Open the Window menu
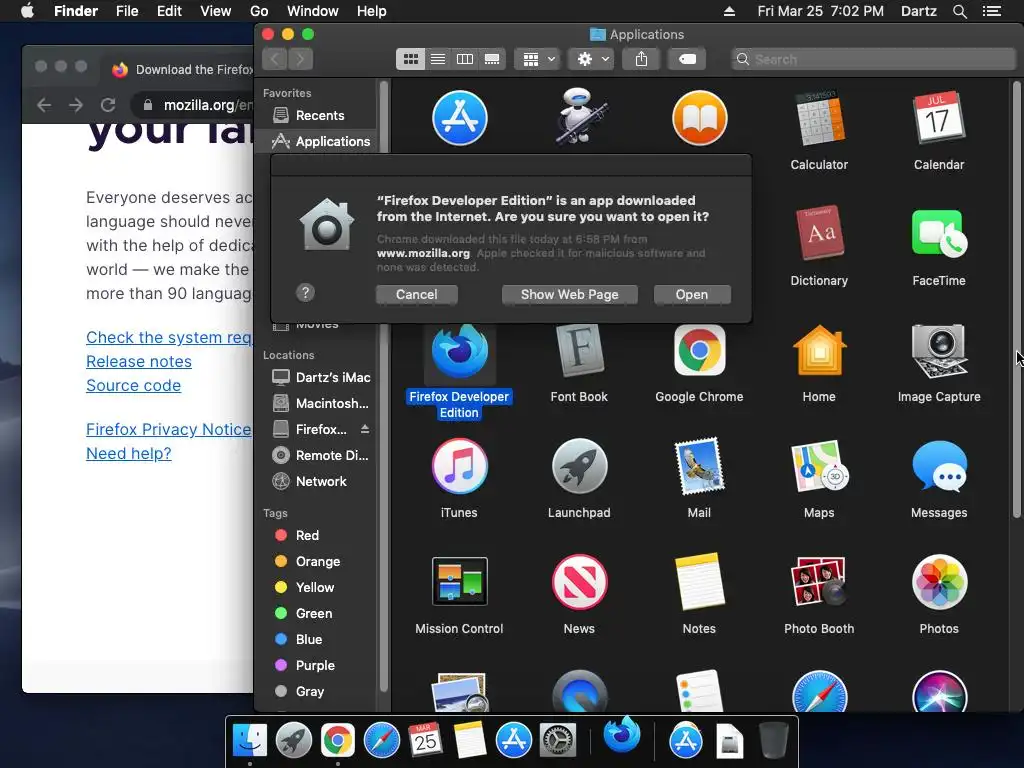Viewport: 1024px width, 768px height. click(313, 11)
